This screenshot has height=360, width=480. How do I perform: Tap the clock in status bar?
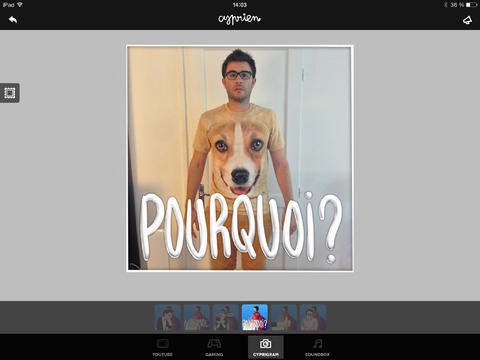point(240,5)
